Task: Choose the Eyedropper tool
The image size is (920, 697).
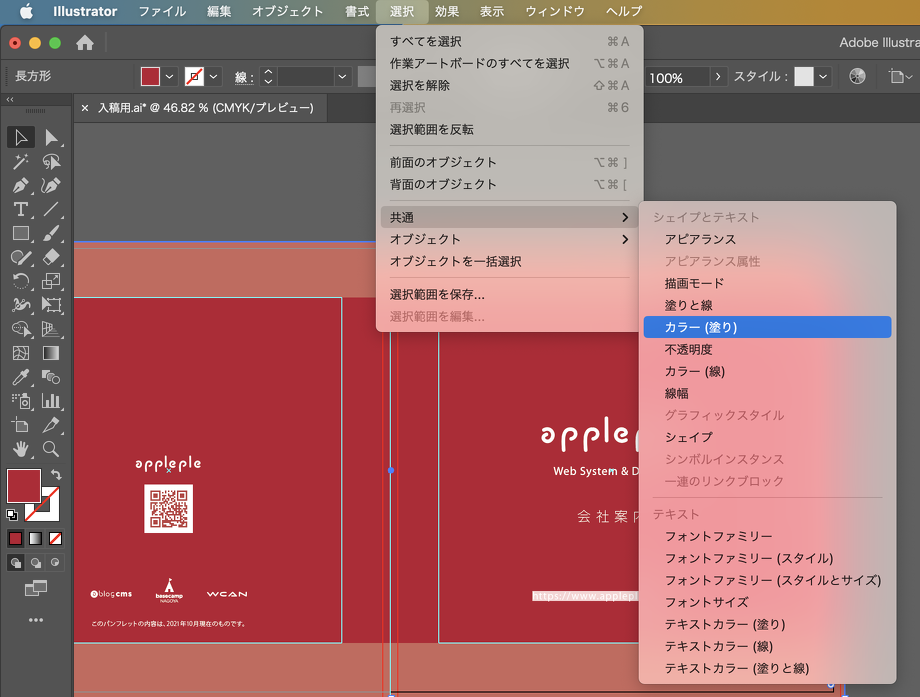Action: pos(20,377)
